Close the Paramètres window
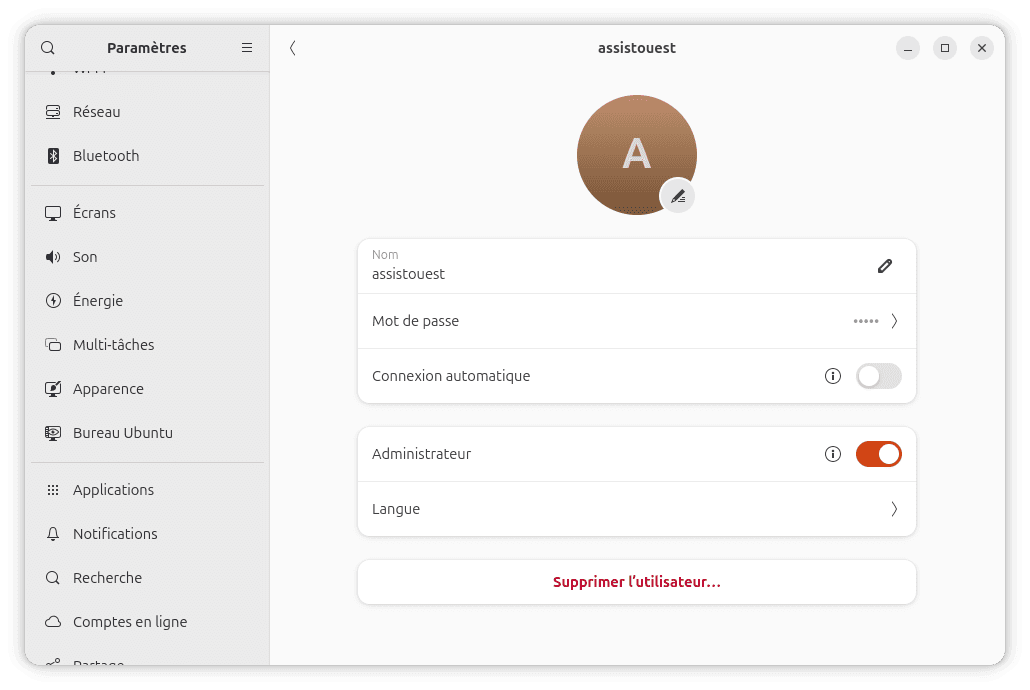This screenshot has height=690, width=1030. coord(982,48)
